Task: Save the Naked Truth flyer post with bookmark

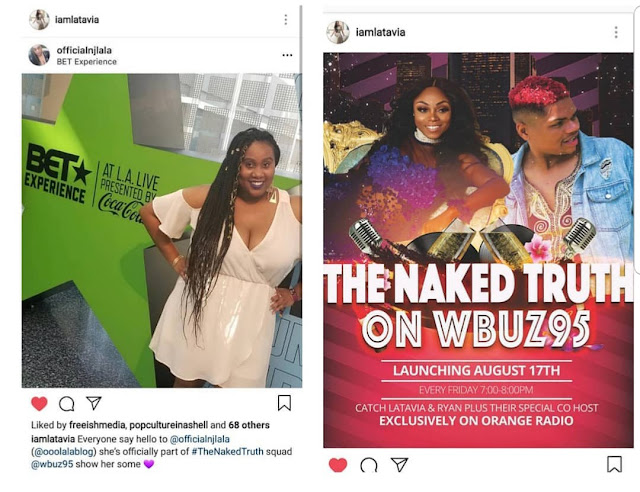Action: point(614,464)
